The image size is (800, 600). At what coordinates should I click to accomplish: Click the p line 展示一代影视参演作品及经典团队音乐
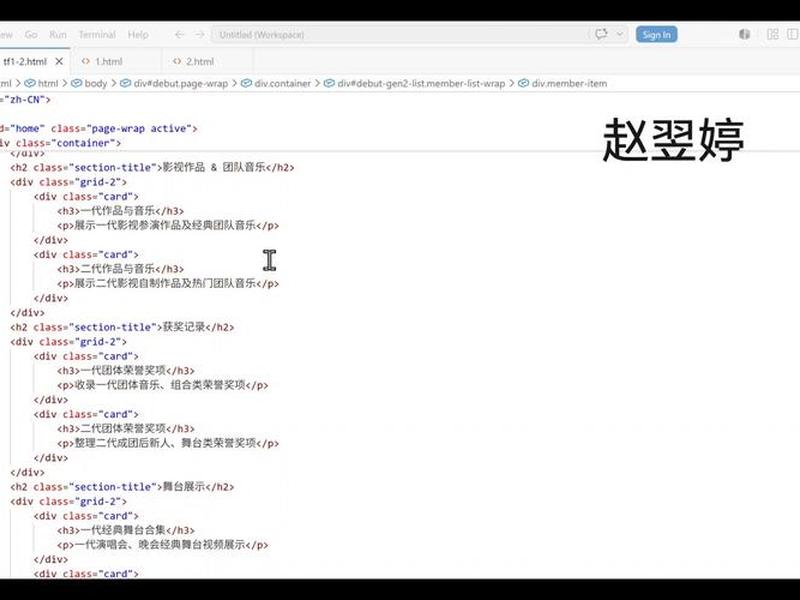click(168, 226)
